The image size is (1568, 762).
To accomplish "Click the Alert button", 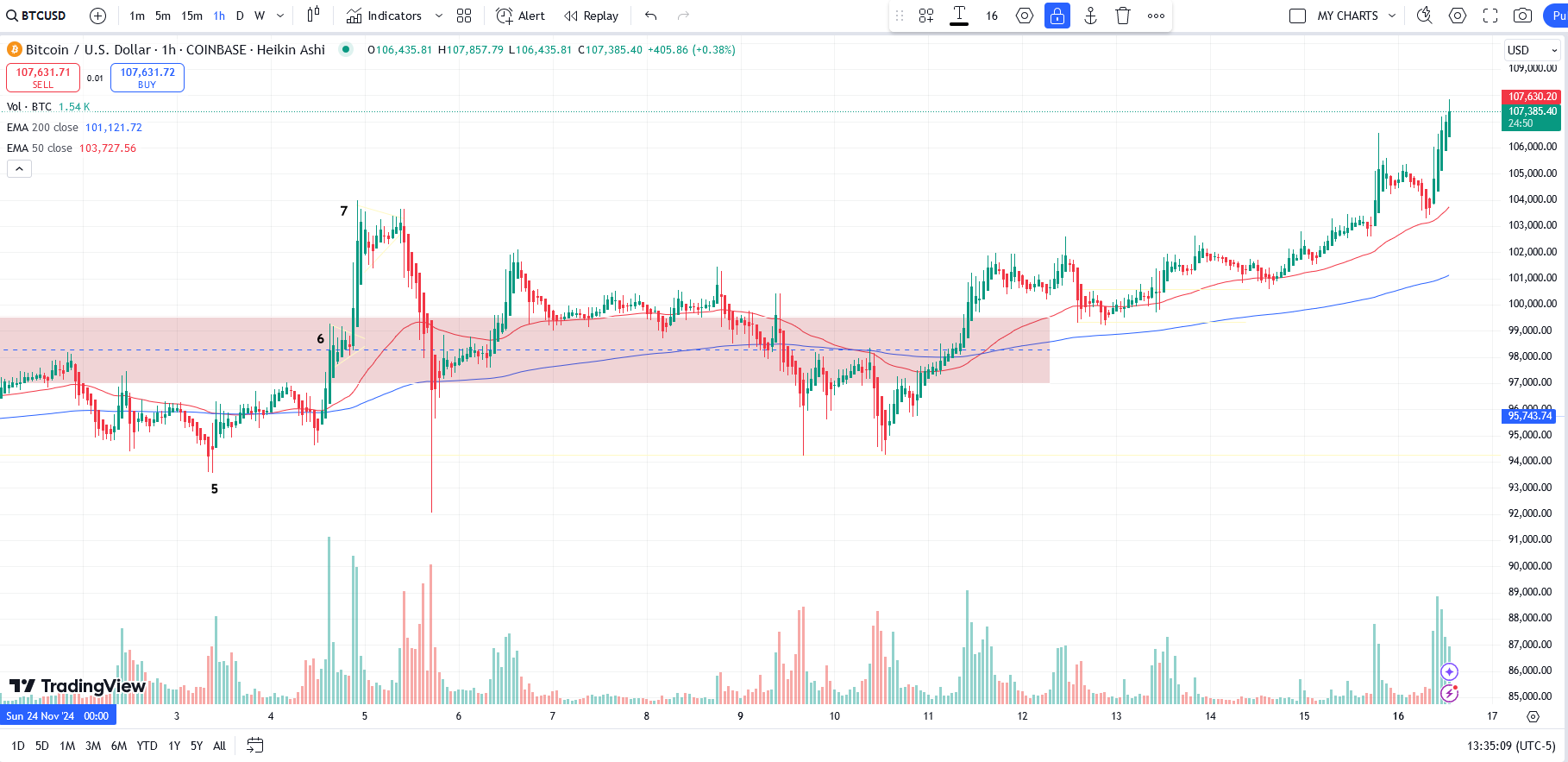I will pyautogui.click(x=521, y=16).
